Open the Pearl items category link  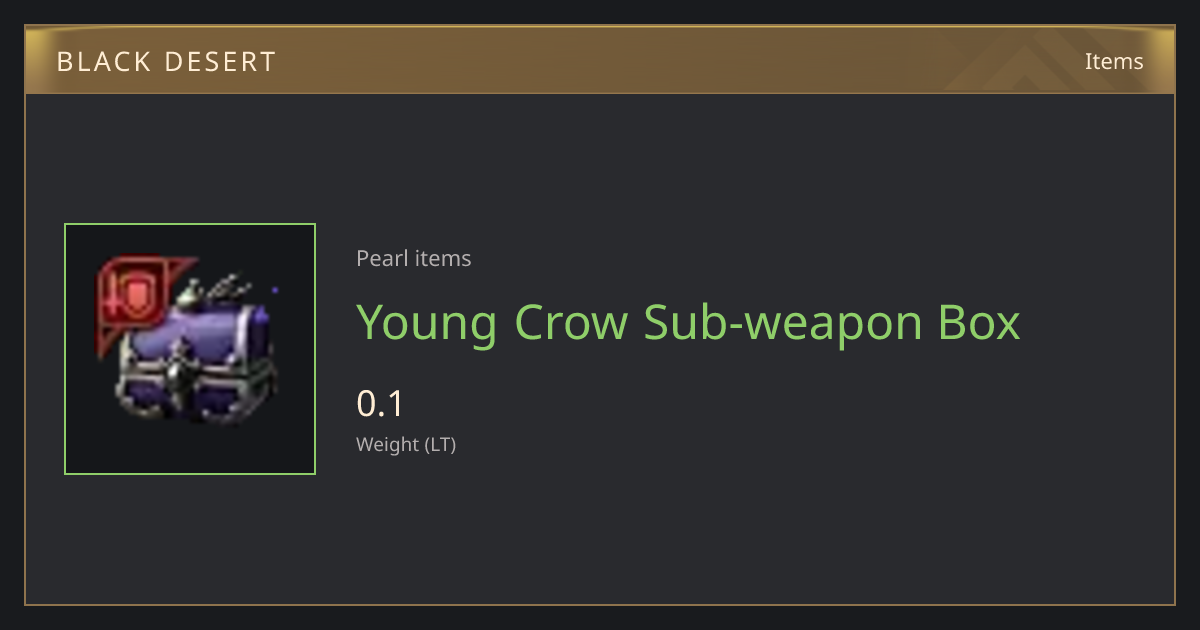click(x=414, y=258)
